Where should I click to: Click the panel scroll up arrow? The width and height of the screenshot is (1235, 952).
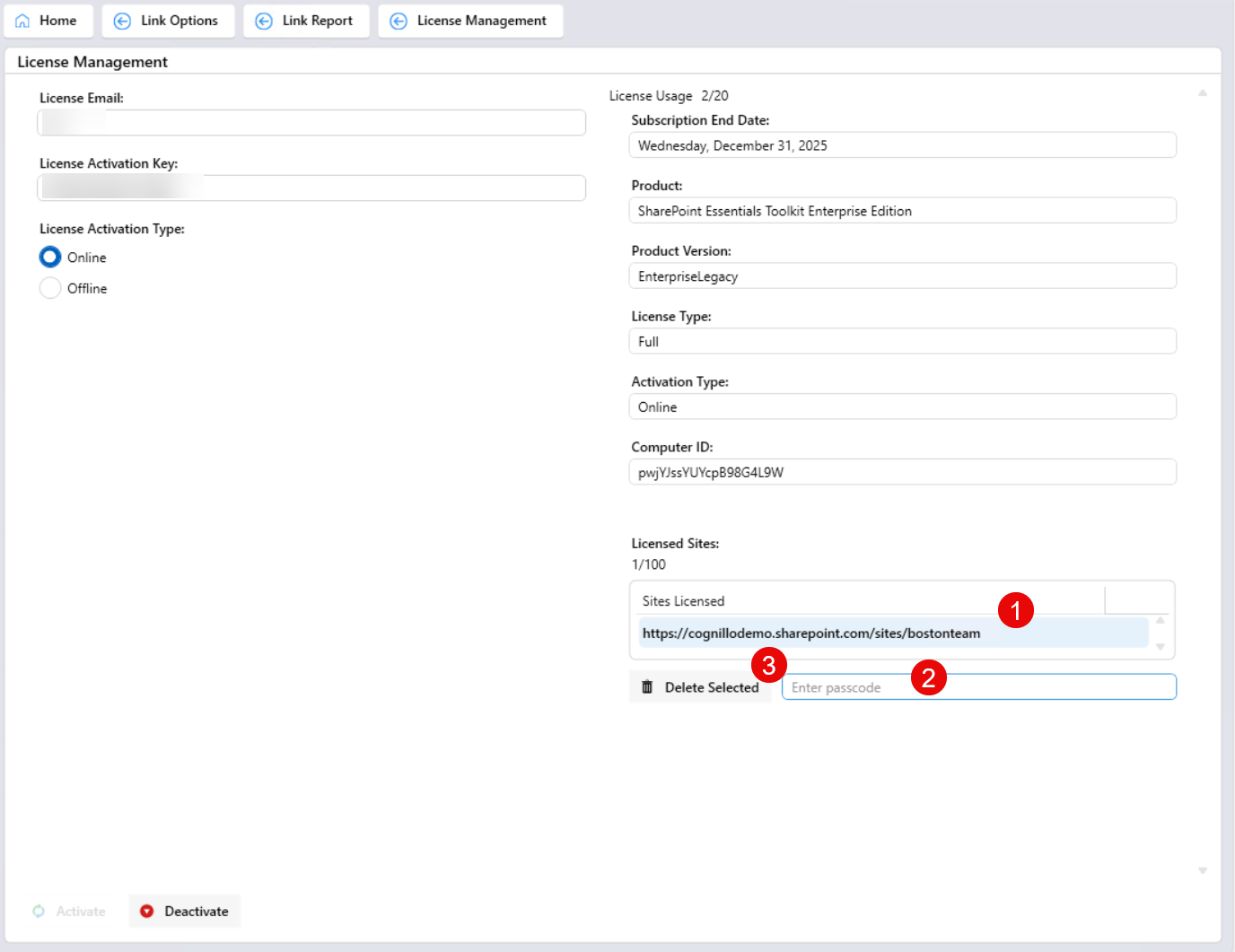(1203, 92)
